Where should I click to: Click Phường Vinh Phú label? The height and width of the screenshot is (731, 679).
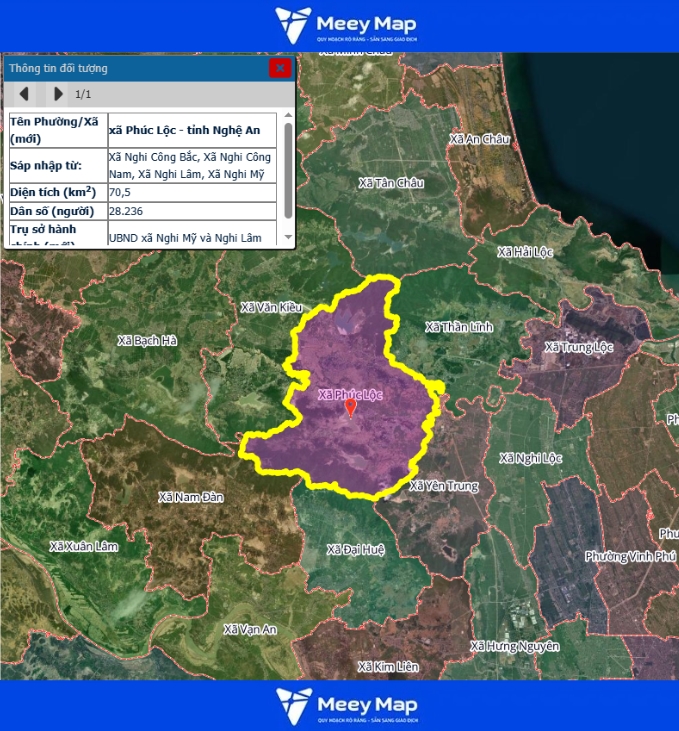pos(630,556)
